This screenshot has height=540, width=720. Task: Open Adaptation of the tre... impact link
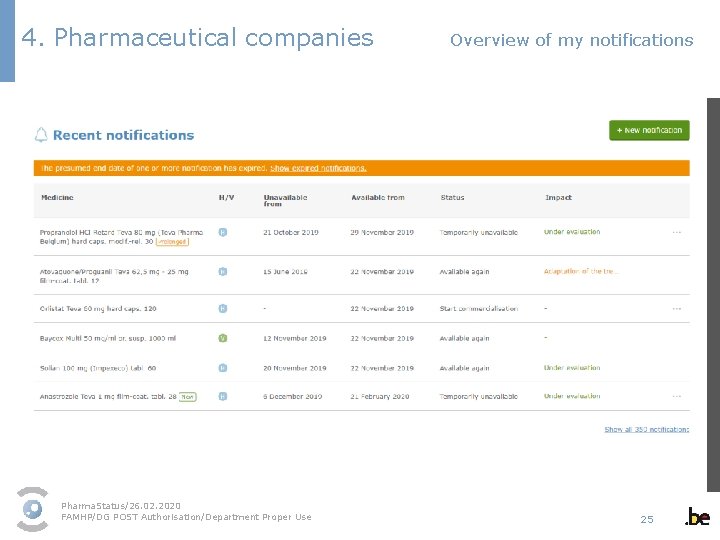click(x=581, y=271)
